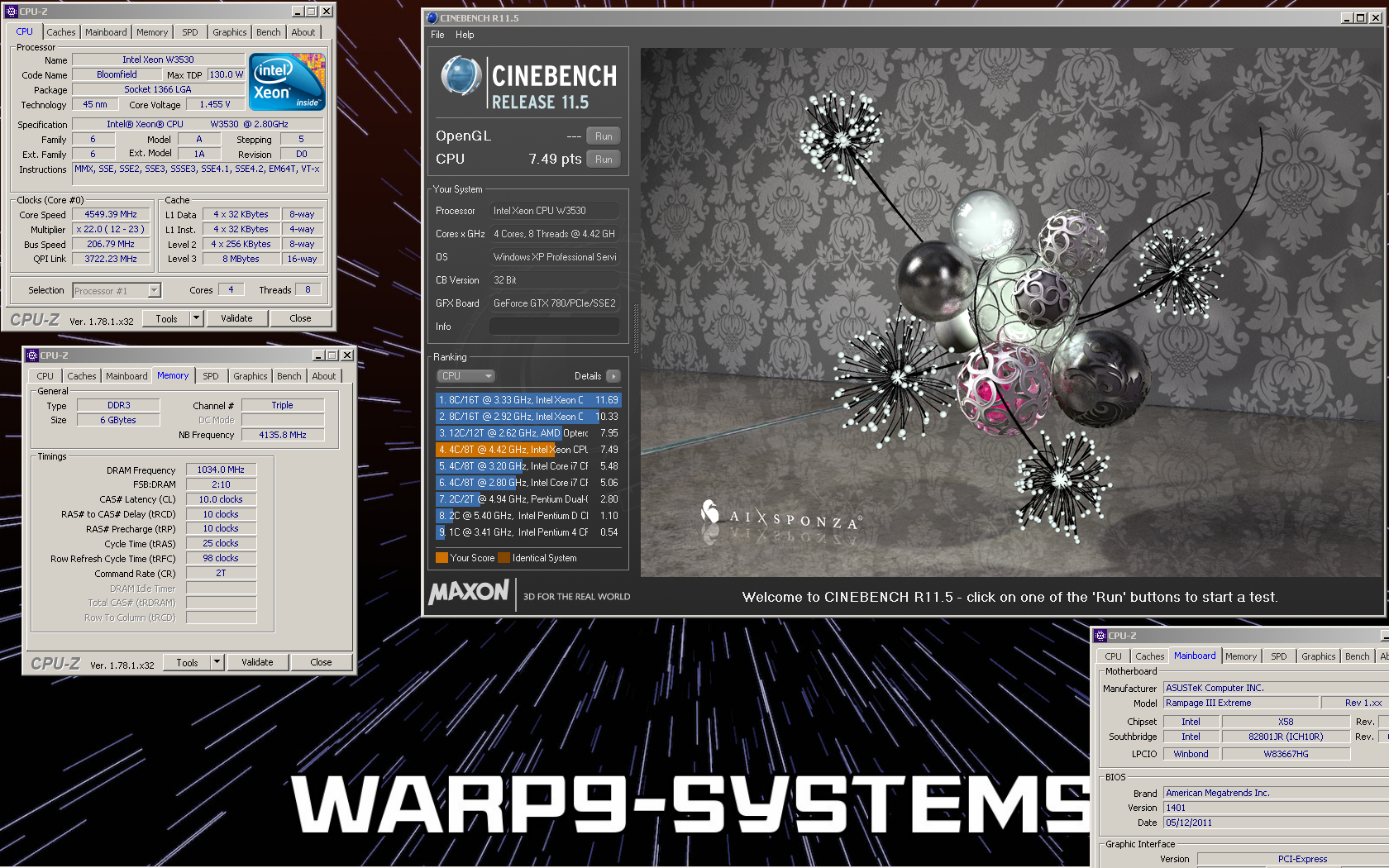Viewport: 1389px width, 868px height.
Task: Open Caches tab in Memory CPU-Z window
Action: point(82,376)
